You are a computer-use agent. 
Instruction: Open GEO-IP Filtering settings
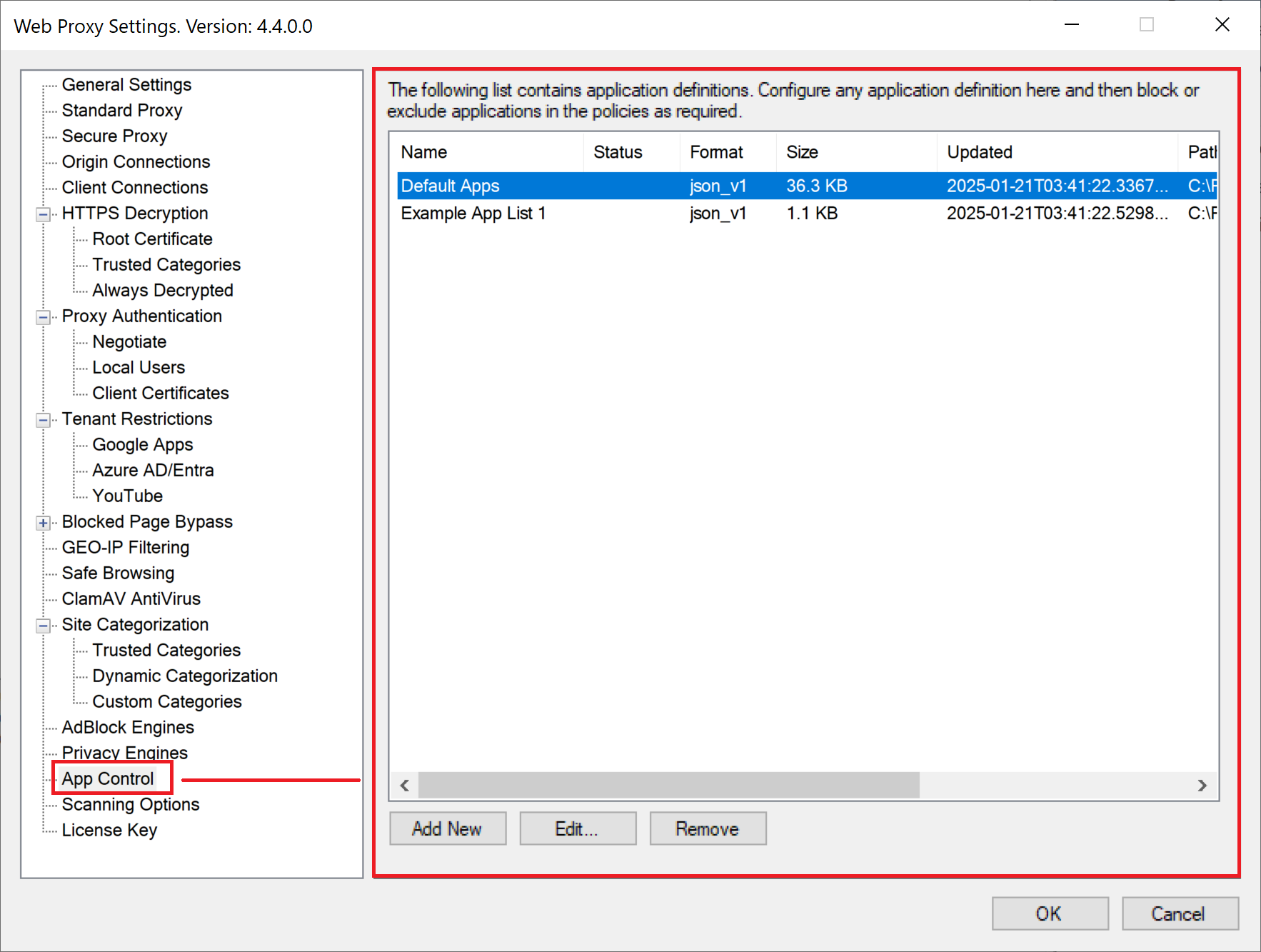pos(126,548)
